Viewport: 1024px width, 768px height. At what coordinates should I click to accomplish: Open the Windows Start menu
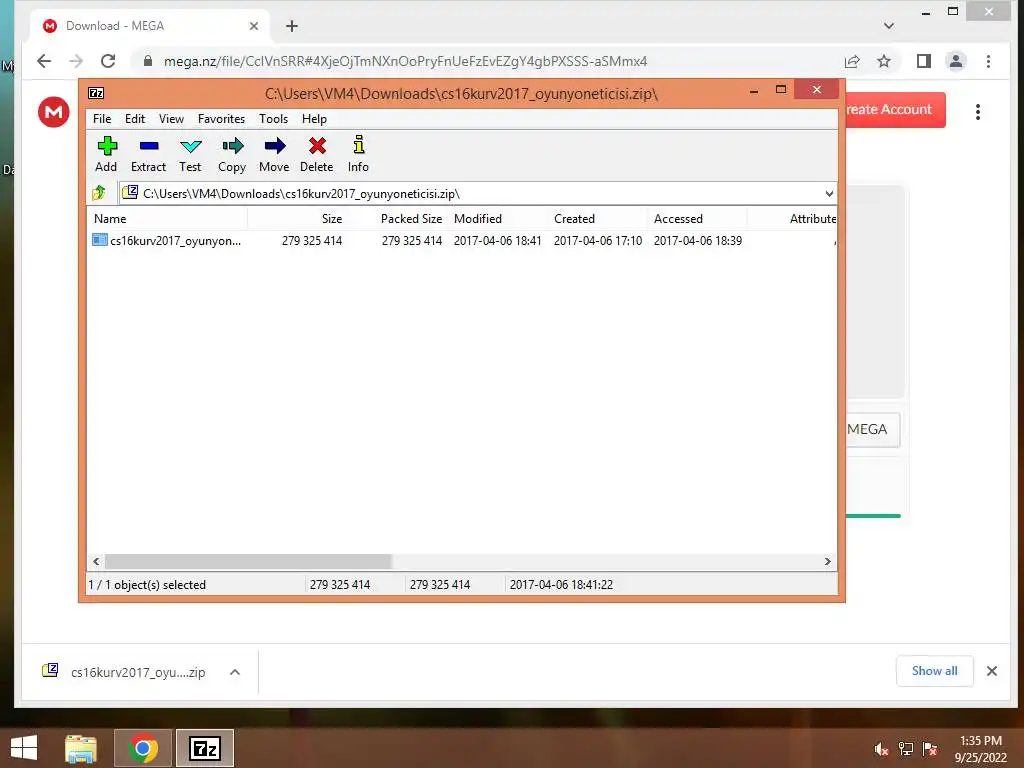(24, 748)
